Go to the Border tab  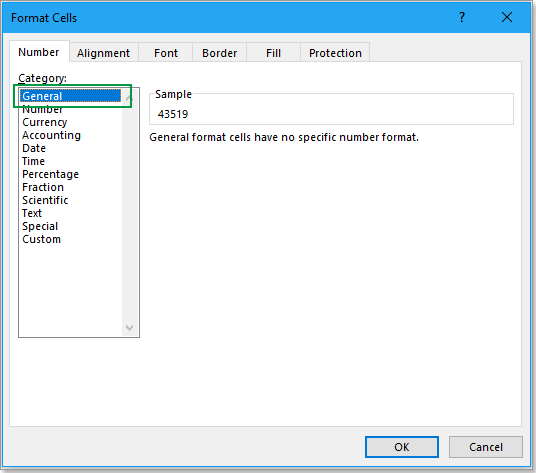pyautogui.click(x=219, y=53)
